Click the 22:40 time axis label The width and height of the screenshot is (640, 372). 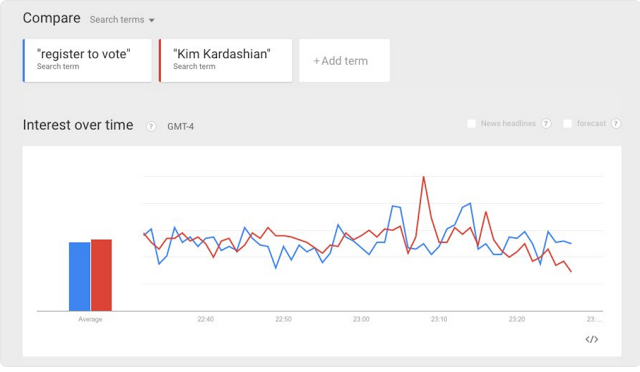[x=205, y=319]
